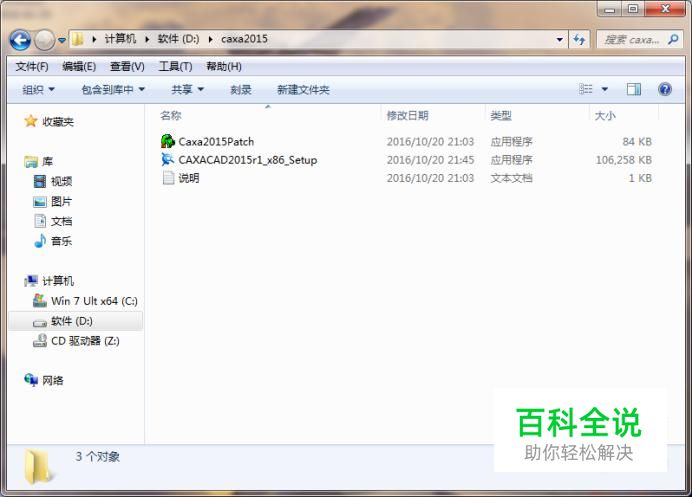Viewport: 692px width, 497px height.
Task: Click the search magnifier icon
Action: pyautogui.click(x=673, y=39)
